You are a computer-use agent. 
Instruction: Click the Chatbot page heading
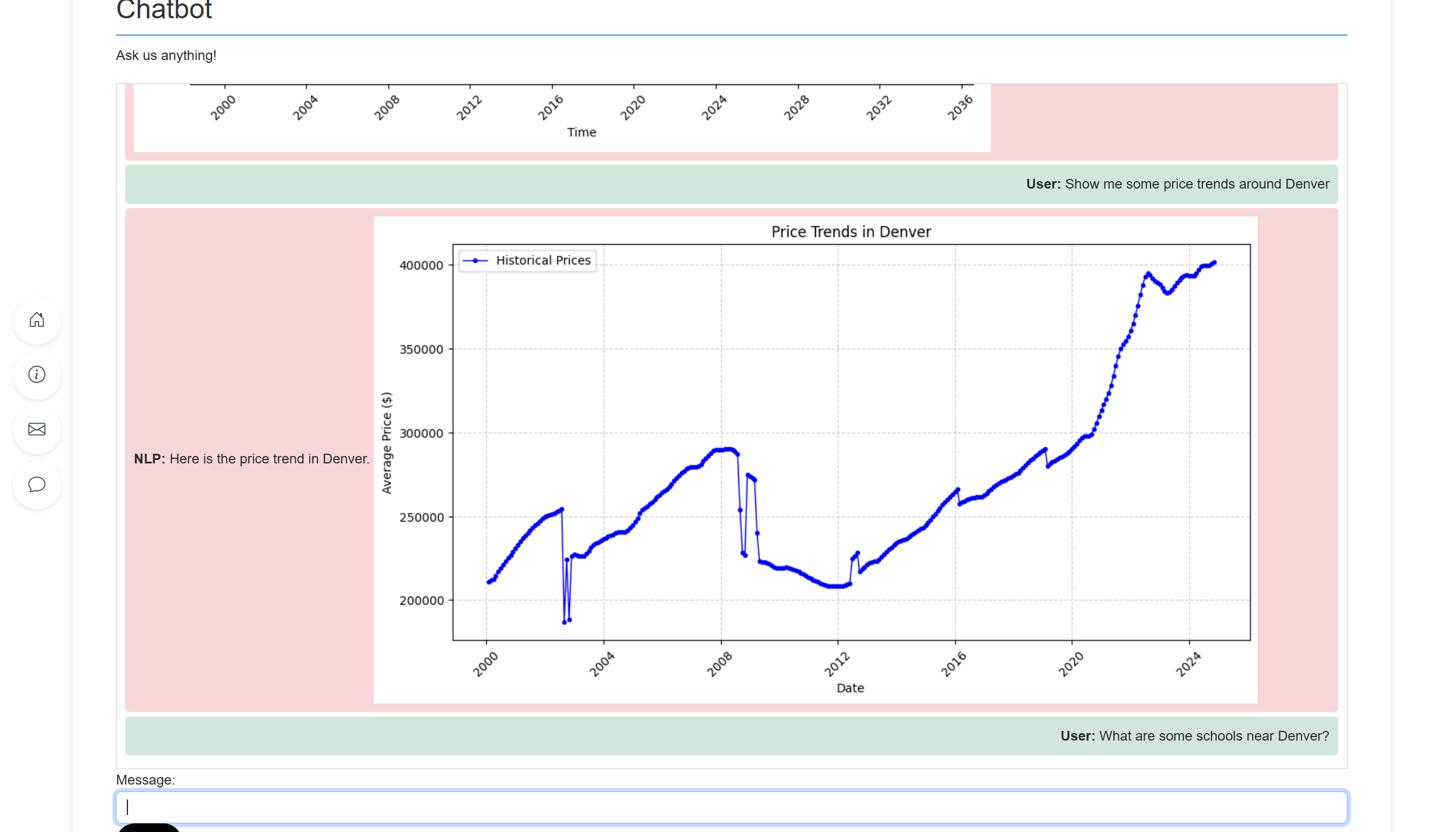tap(164, 10)
